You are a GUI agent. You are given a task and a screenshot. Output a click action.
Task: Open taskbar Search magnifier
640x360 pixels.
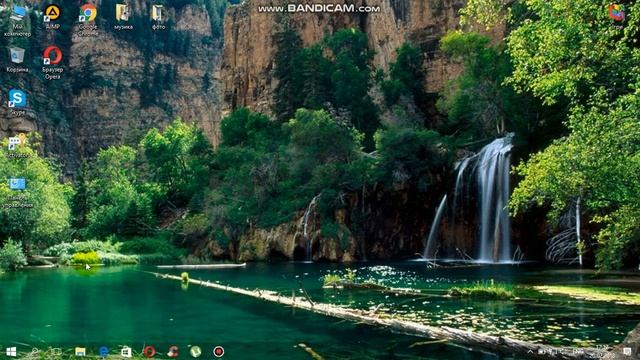[34, 351]
